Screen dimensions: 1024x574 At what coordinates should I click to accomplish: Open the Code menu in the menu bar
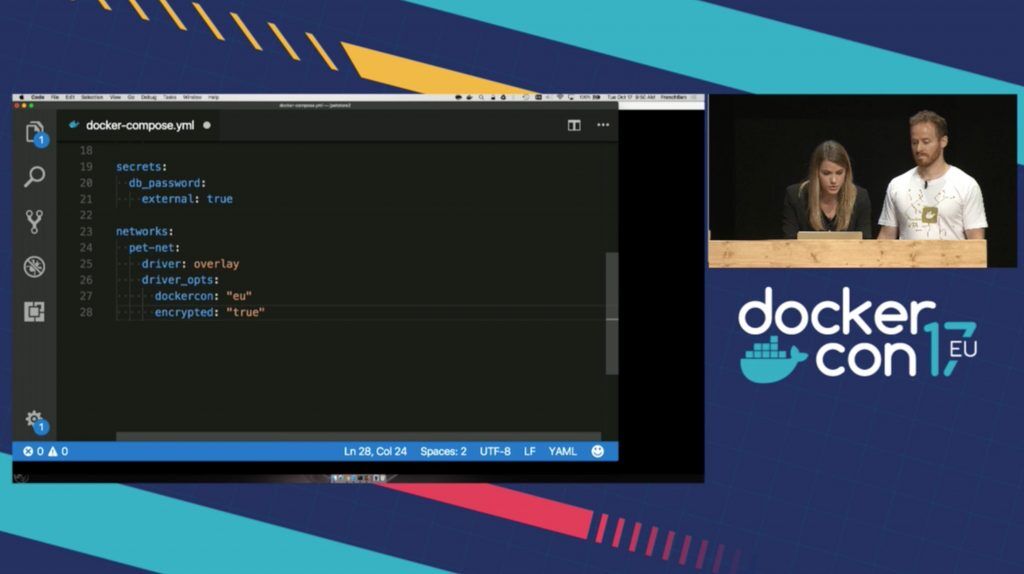click(x=38, y=97)
